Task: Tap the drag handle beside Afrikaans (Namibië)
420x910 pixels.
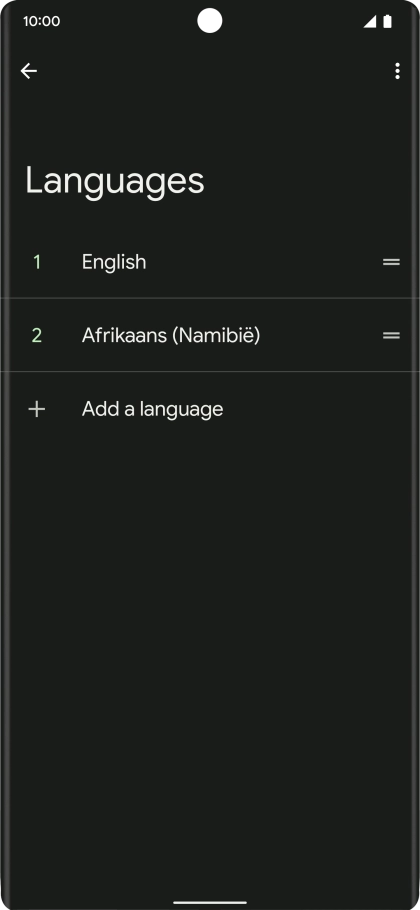Action: [x=391, y=335]
